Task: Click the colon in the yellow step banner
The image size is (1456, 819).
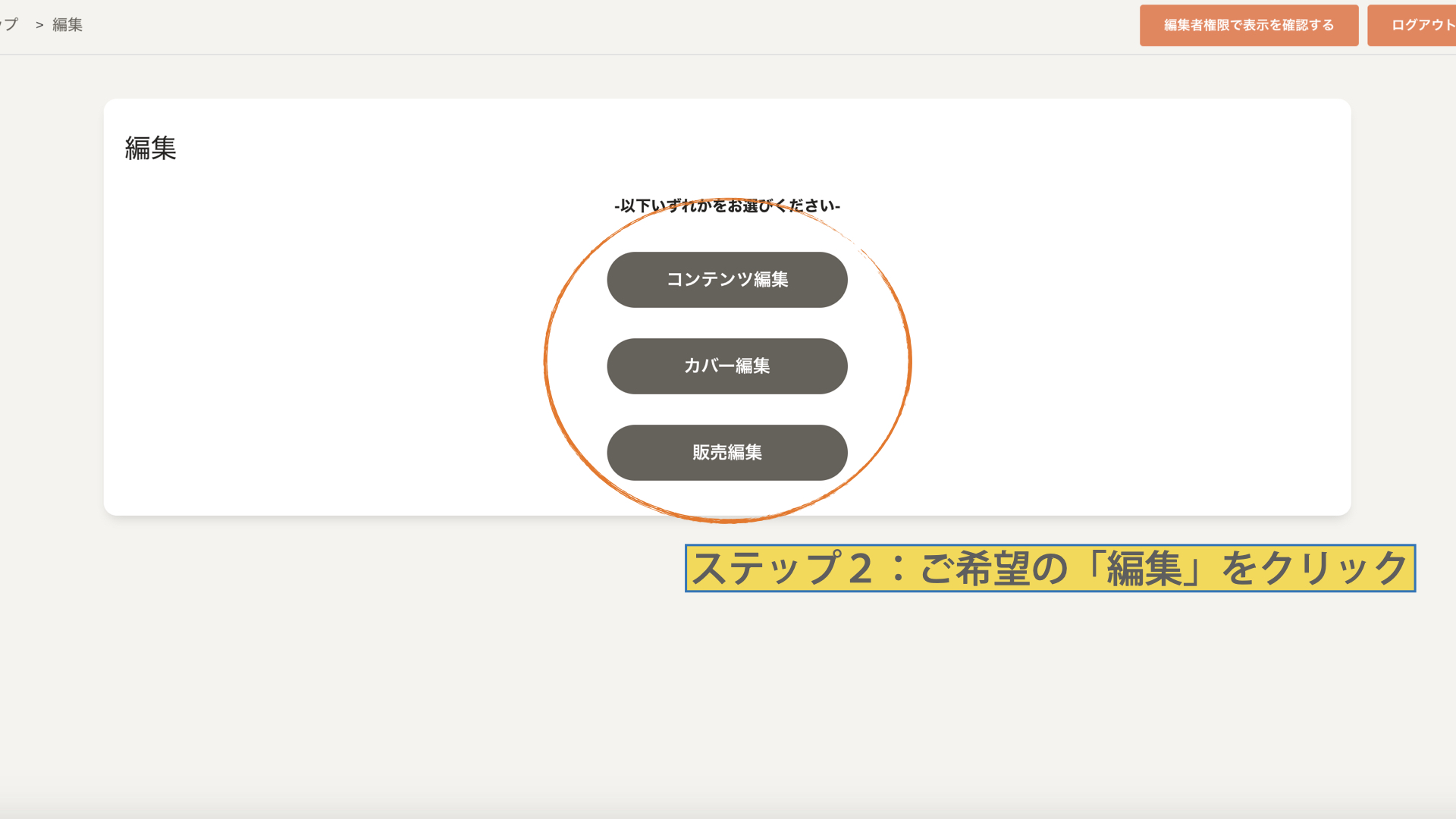Action: coord(899,569)
